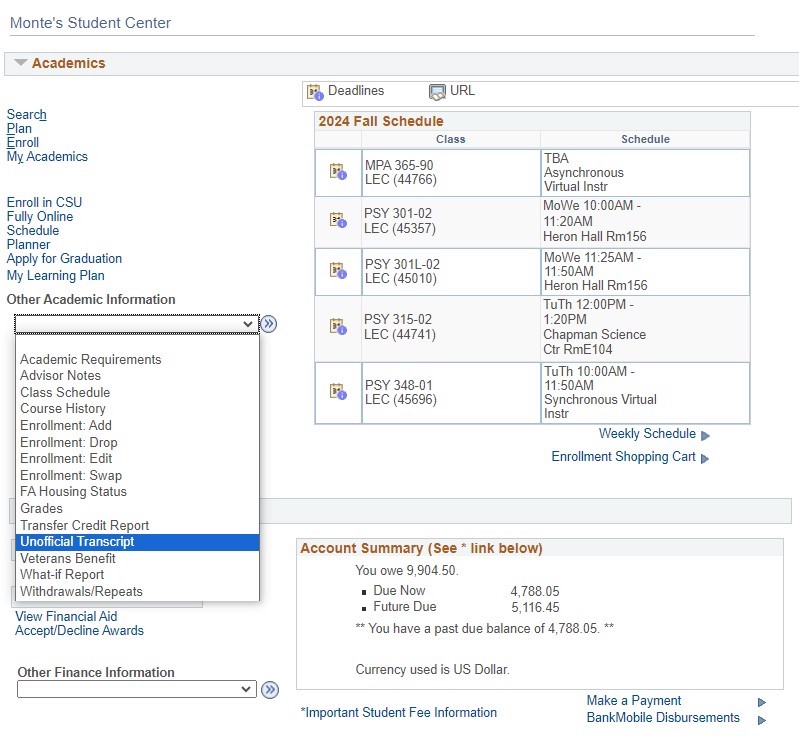Open the Search link
The image size is (799, 746).
point(26,115)
